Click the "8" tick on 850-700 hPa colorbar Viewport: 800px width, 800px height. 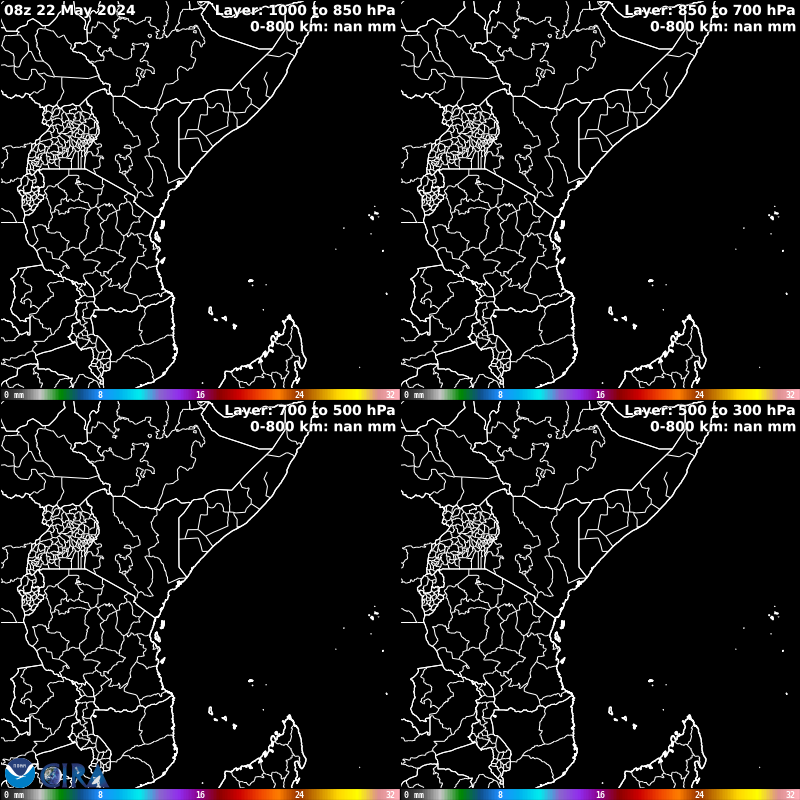(x=501, y=395)
